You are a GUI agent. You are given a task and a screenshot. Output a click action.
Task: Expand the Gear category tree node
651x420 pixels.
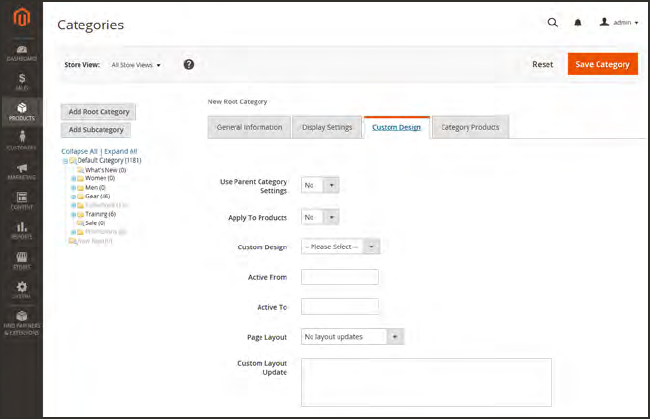tap(73, 196)
